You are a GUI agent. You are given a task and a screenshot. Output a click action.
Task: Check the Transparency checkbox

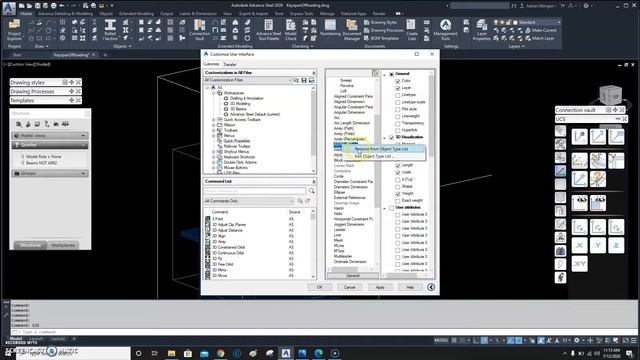[398, 123]
